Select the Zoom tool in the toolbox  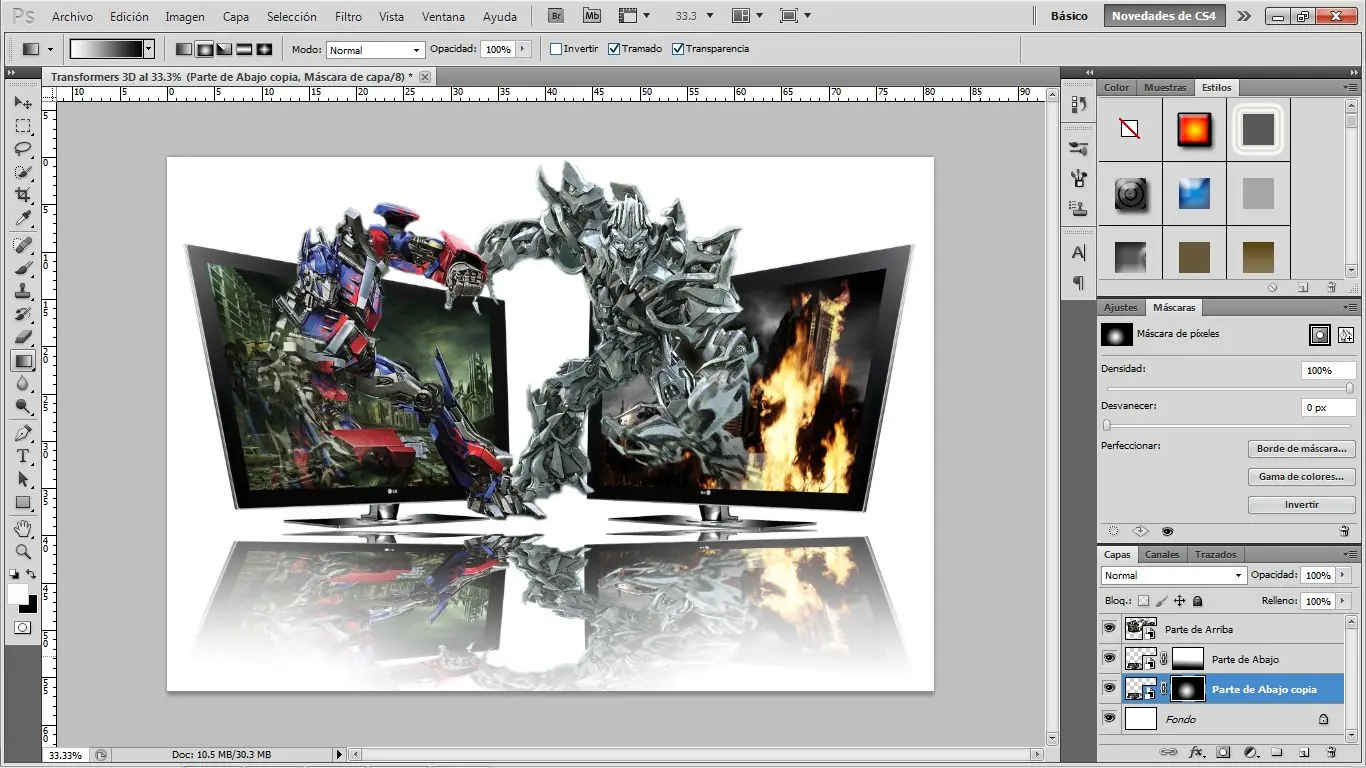click(23, 551)
